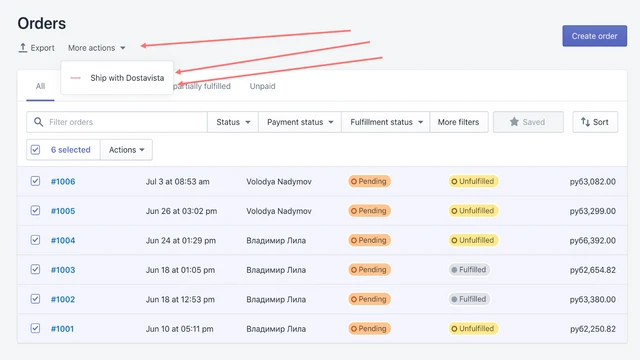This screenshot has height=360, width=640.
Task: Click the Pending badge for order #1006
Action: click(369, 181)
